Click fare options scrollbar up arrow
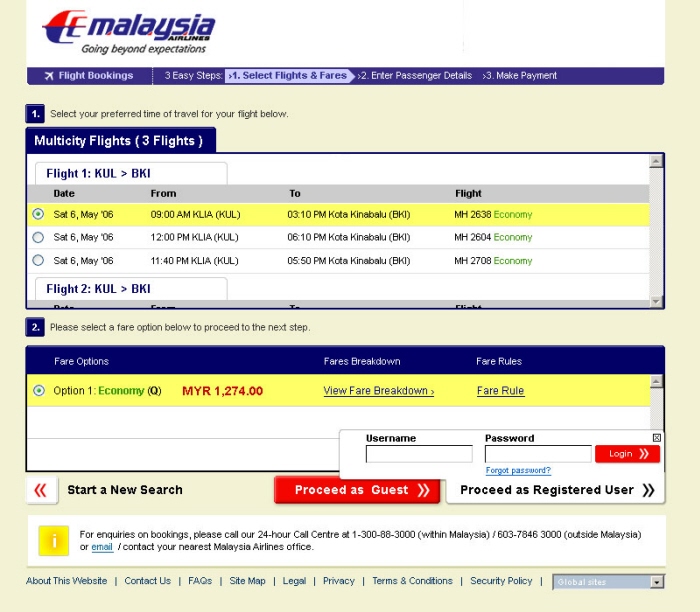This screenshot has width=700, height=612. click(656, 382)
